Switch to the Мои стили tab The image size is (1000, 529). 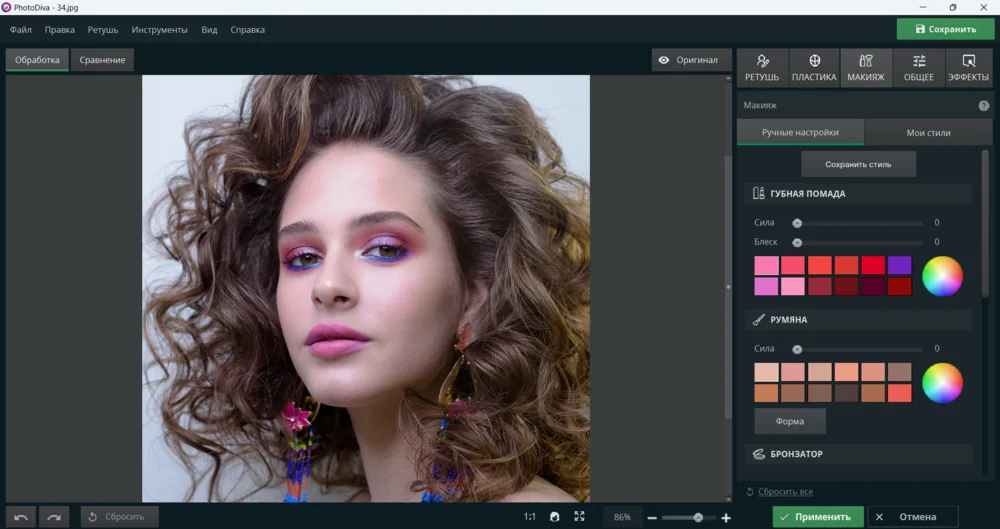(x=928, y=132)
